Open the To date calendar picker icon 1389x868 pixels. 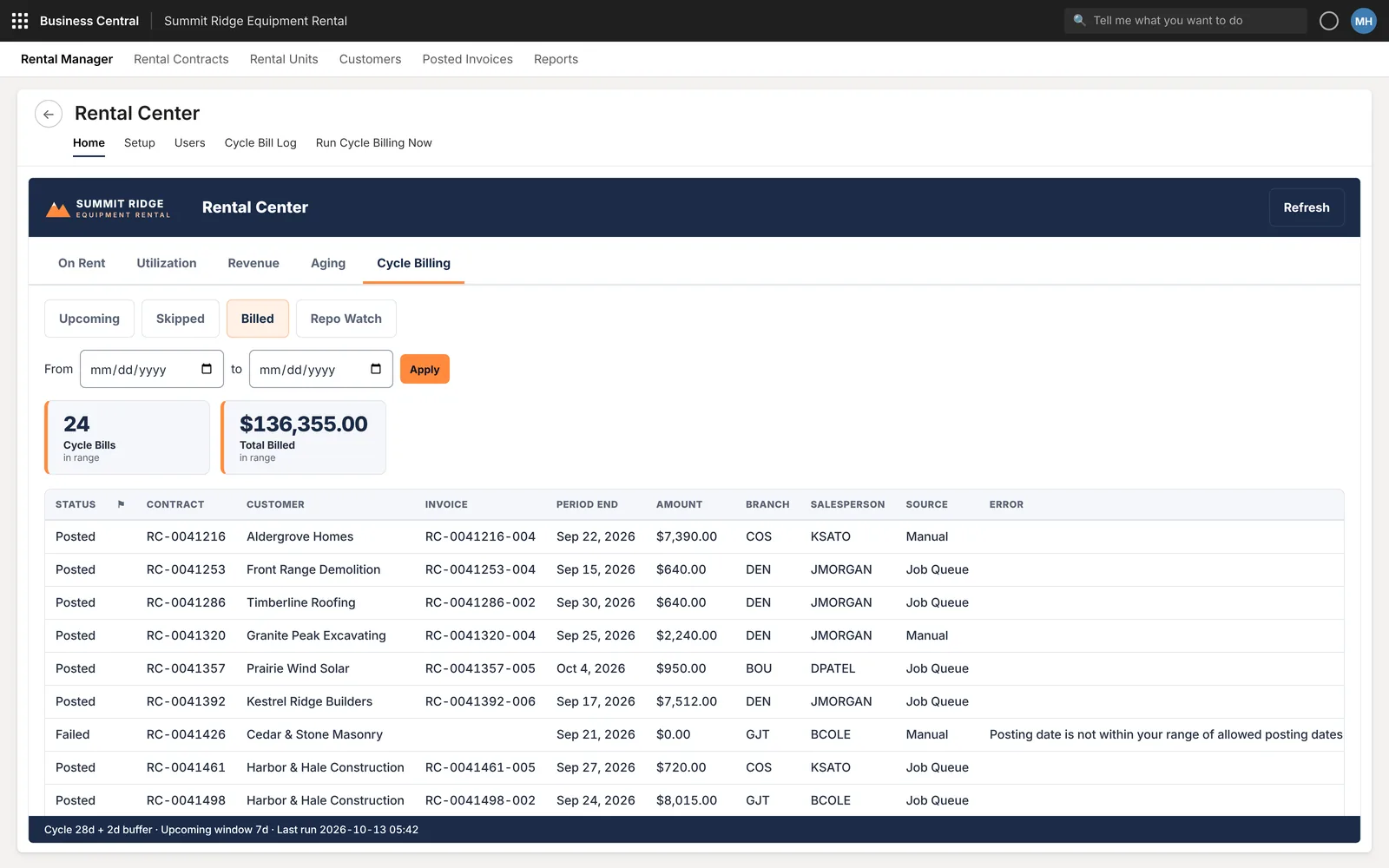tap(376, 369)
